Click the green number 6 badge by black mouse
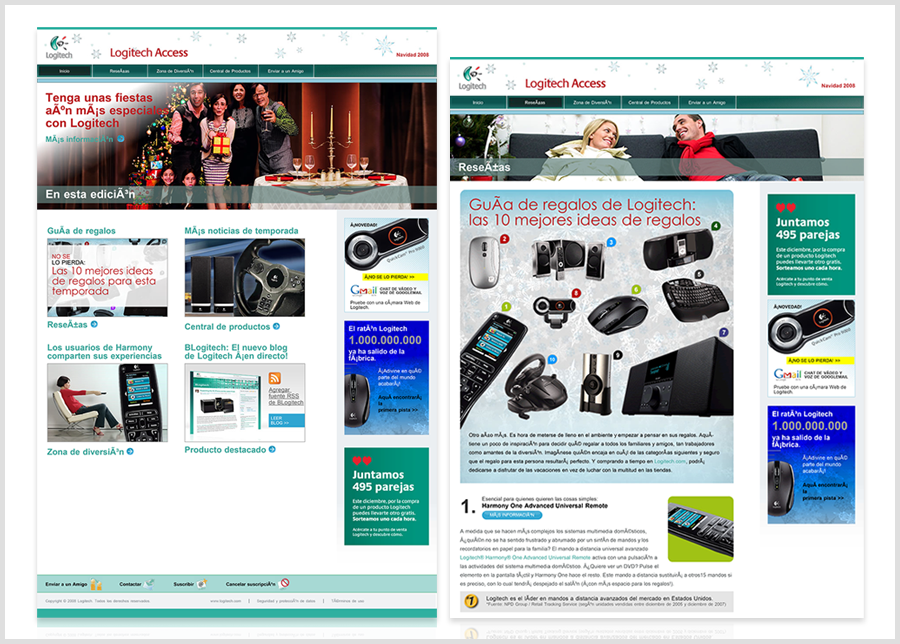The height and width of the screenshot is (644, 900). [x=636, y=289]
